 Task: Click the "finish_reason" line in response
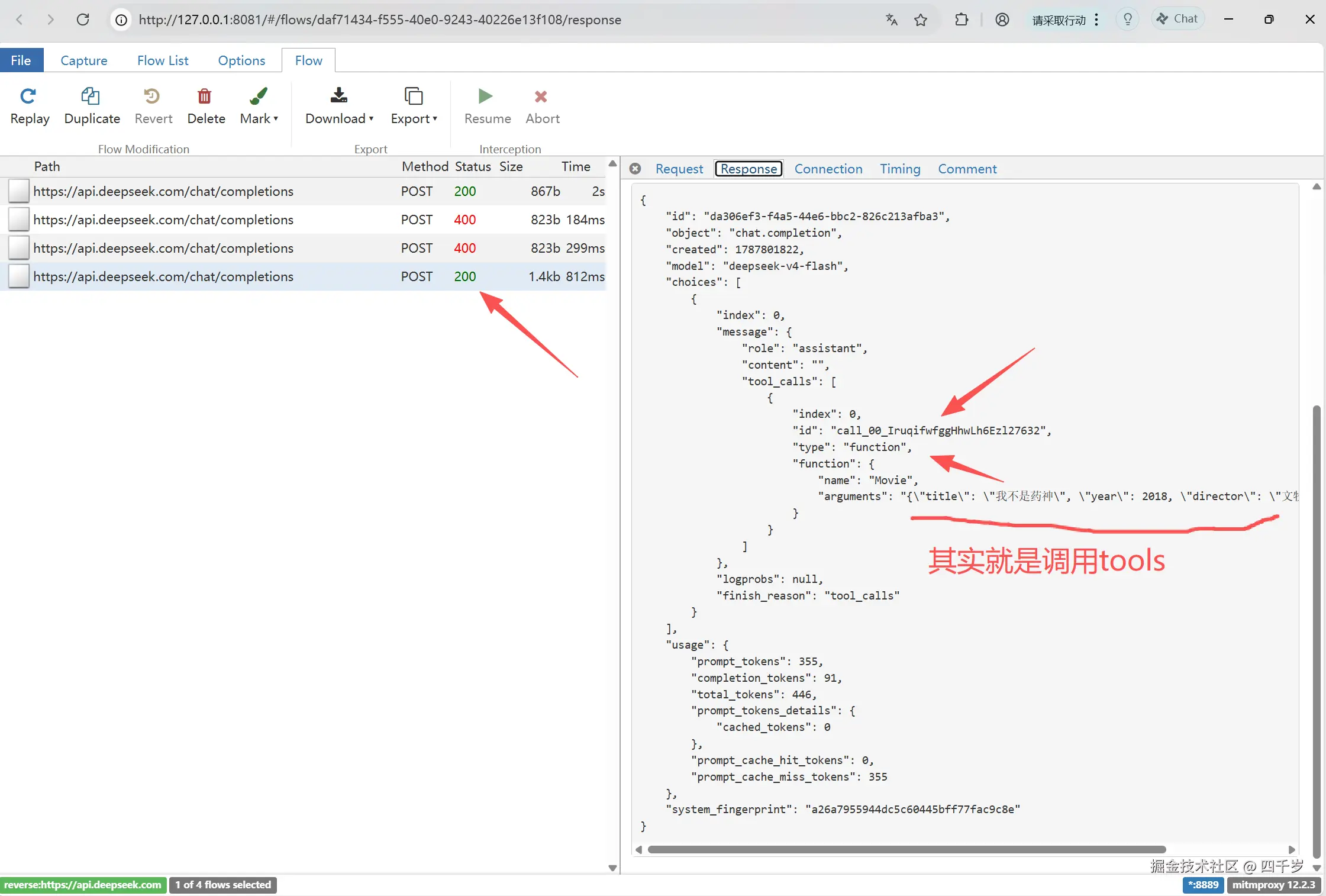[x=808, y=595]
